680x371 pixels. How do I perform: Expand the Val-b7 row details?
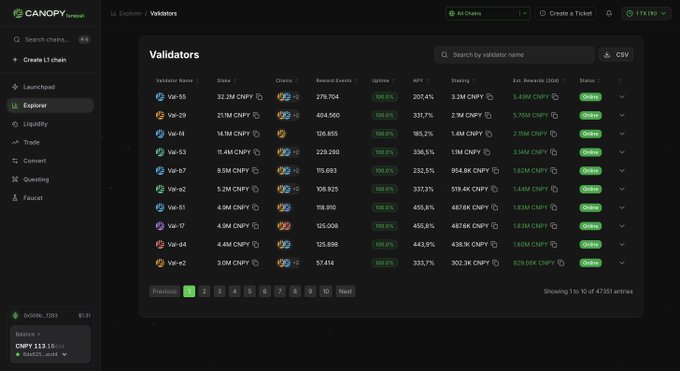tap(622, 171)
